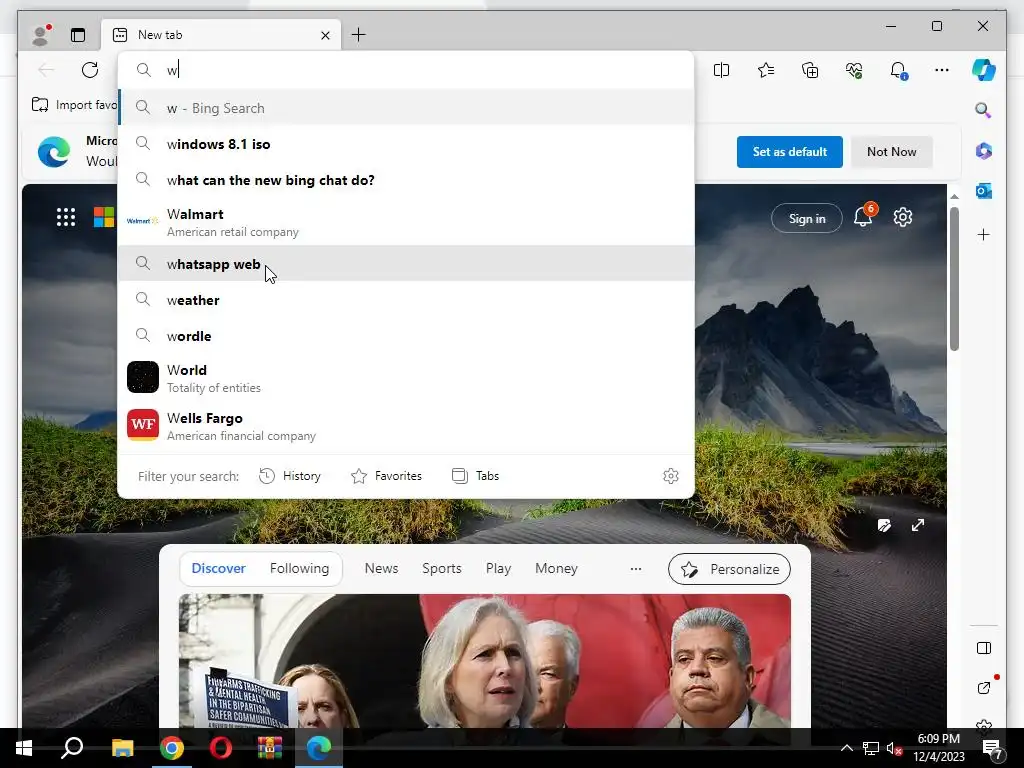Click Set as default button
1024x768 pixels.
(x=790, y=152)
